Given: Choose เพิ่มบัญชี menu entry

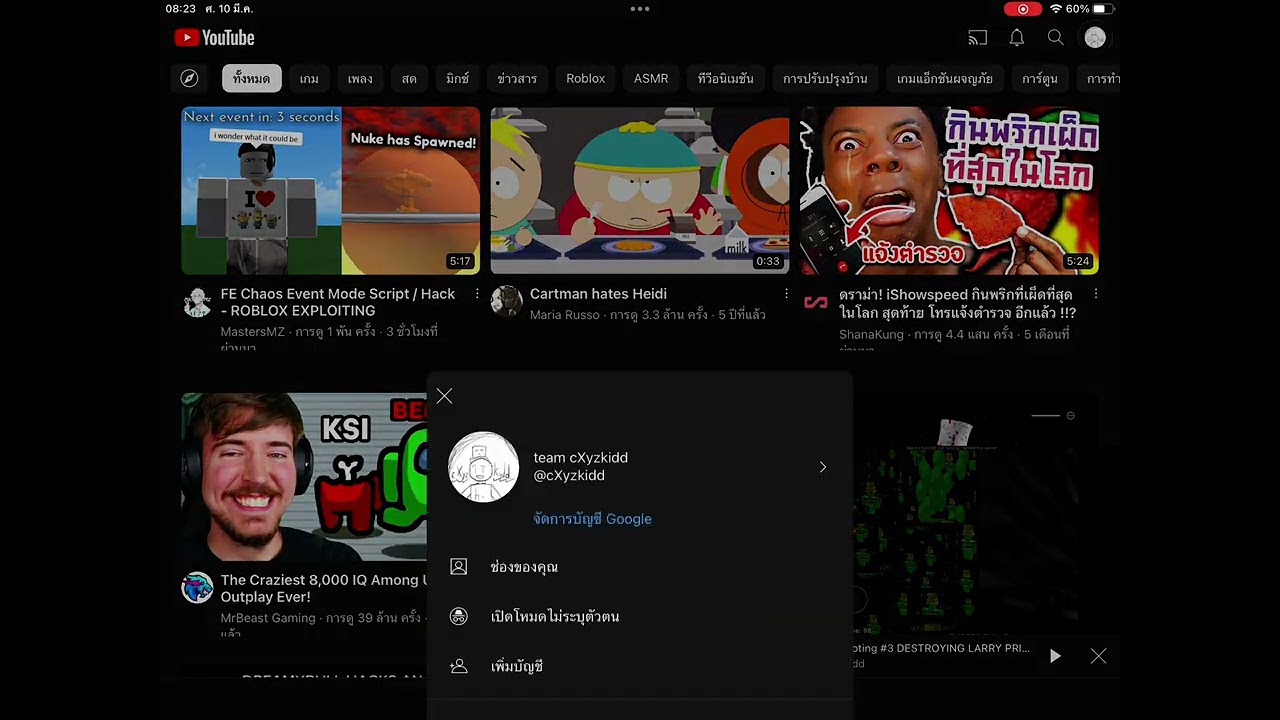Looking at the screenshot, I should (x=640, y=666).
